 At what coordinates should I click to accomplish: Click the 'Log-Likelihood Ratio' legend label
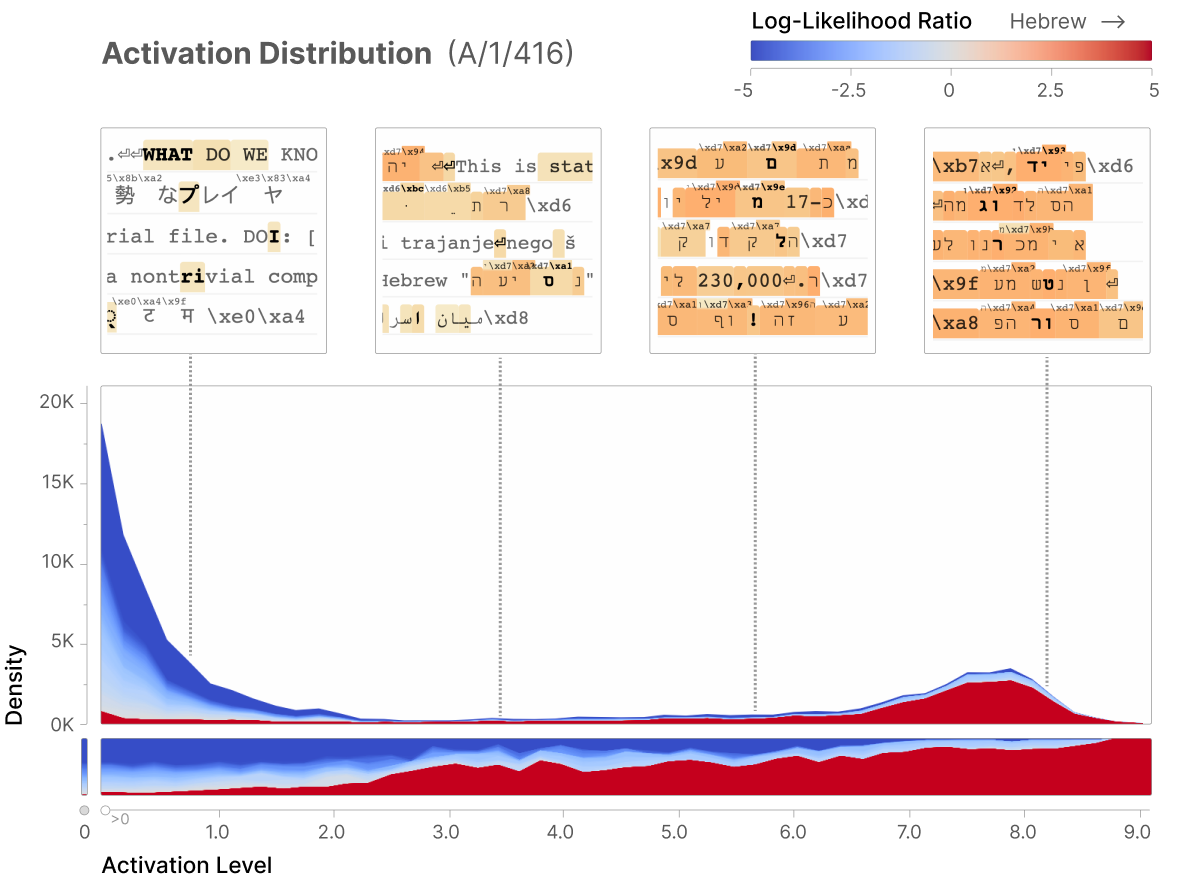tap(861, 21)
